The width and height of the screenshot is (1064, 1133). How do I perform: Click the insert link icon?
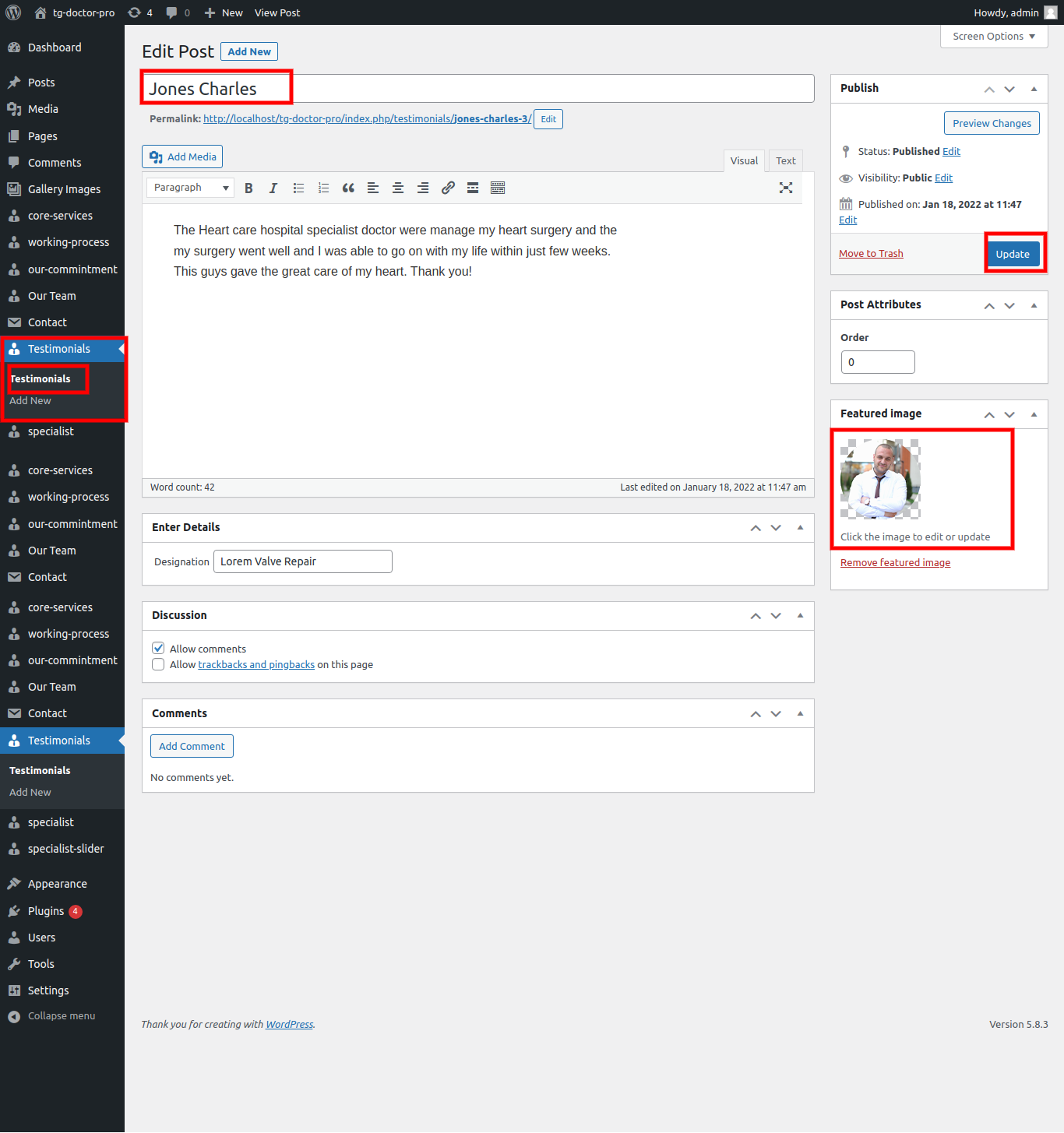448,188
